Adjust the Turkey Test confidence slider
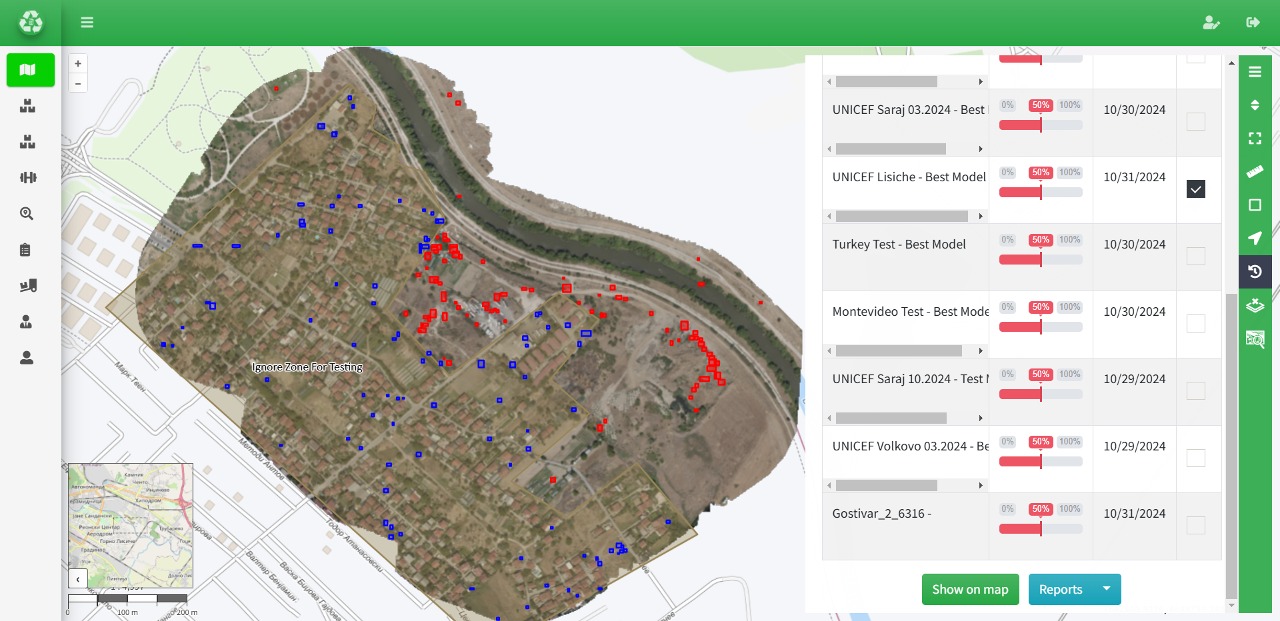Screen dimensions: 1280x621 coord(1041,260)
